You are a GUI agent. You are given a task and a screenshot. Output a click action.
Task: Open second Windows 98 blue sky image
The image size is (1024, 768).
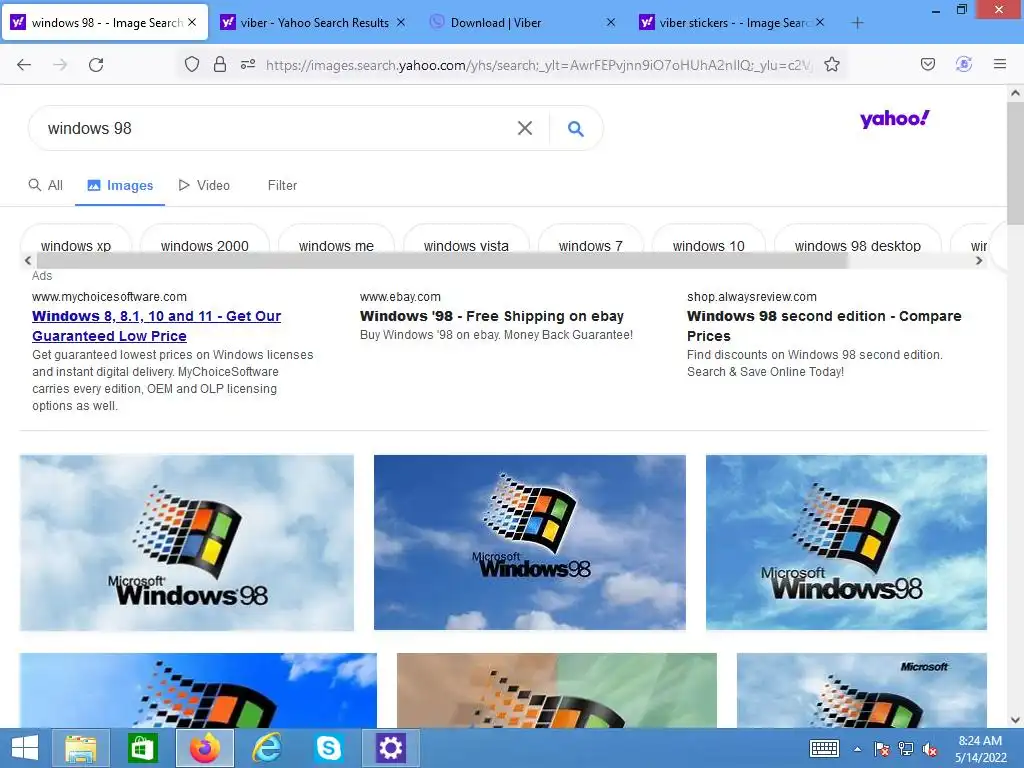coord(530,542)
